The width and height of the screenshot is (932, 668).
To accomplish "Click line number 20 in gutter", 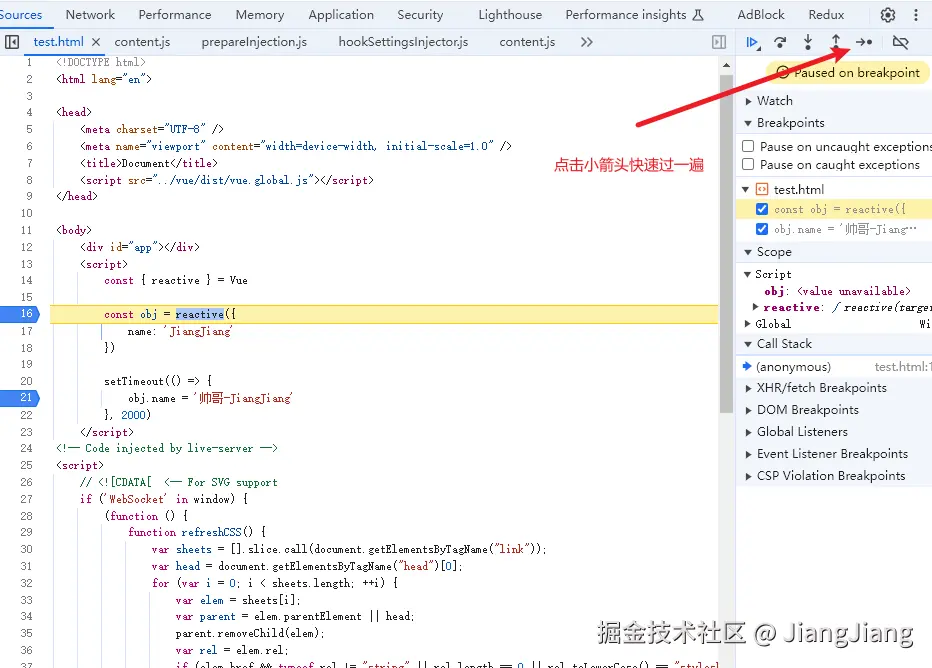I will point(26,381).
